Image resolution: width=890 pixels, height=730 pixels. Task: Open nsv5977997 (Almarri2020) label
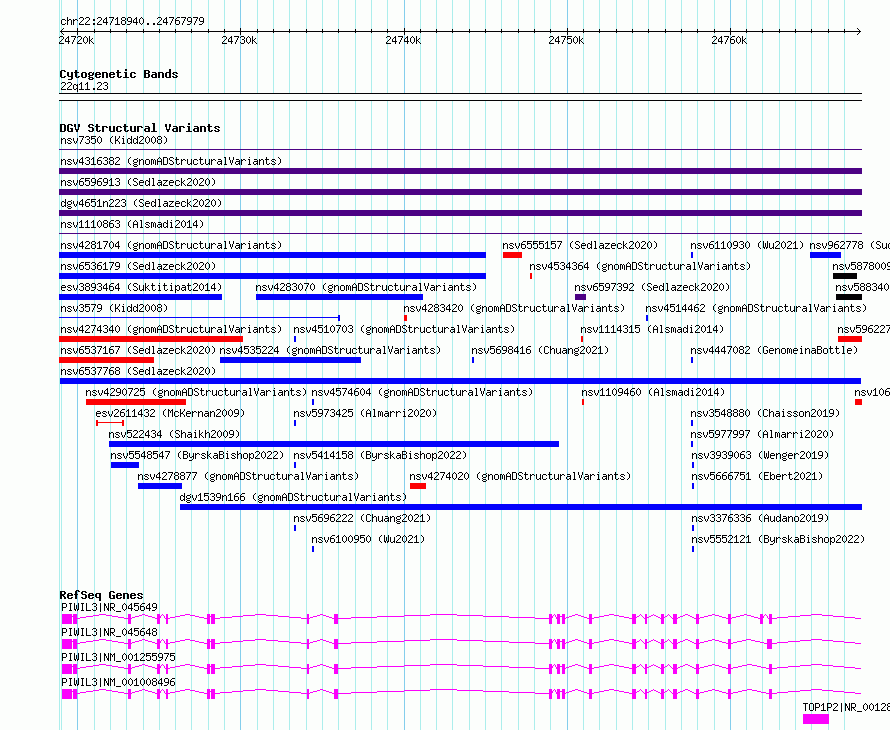click(x=762, y=434)
